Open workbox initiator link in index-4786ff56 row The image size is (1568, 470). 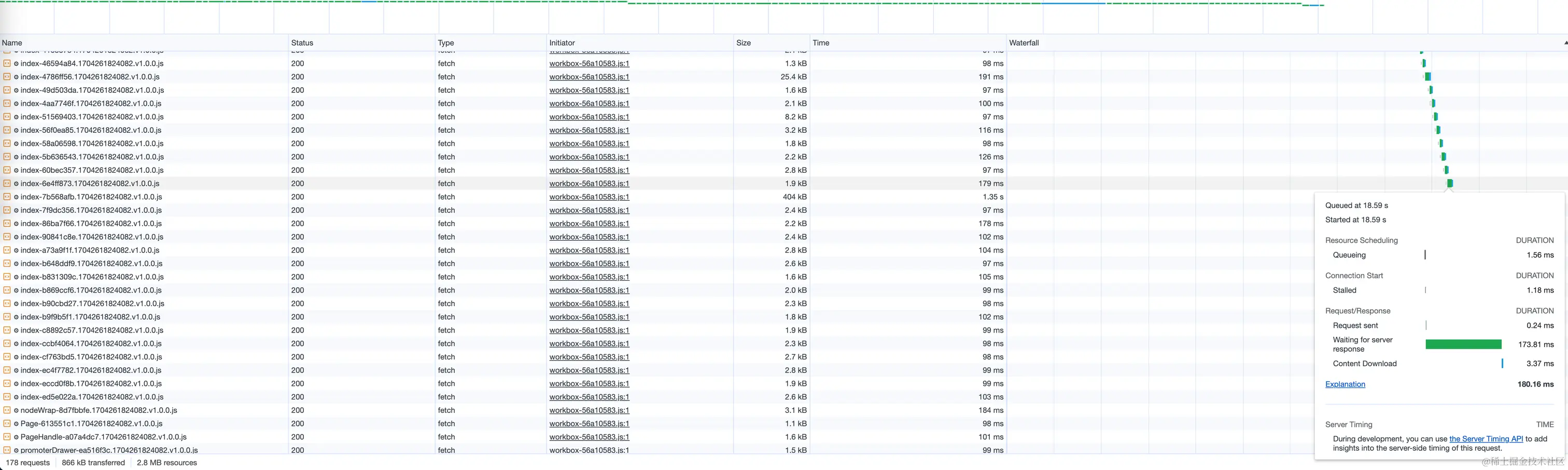coord(589,77)
